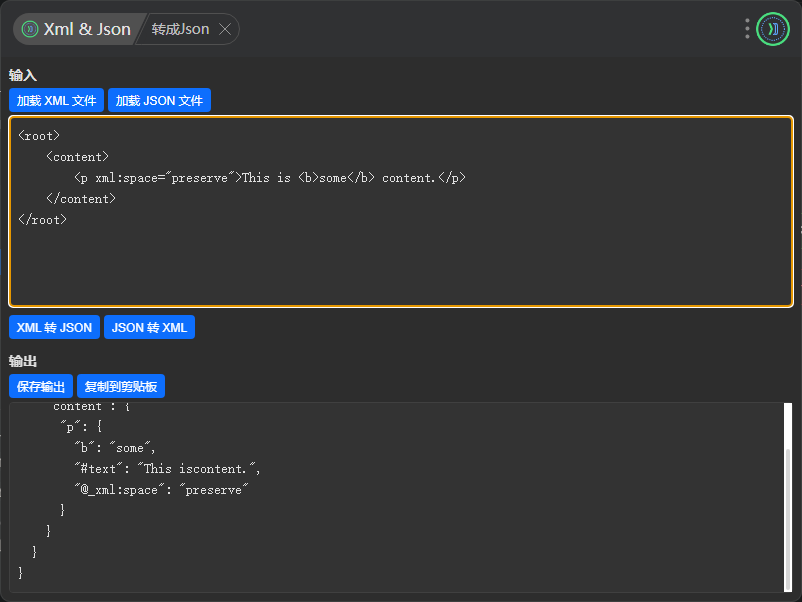This screenshot has width=802, height=602.
Task: Load a JSON file with 加载 JSON 文件
Action: click(159, 100)
